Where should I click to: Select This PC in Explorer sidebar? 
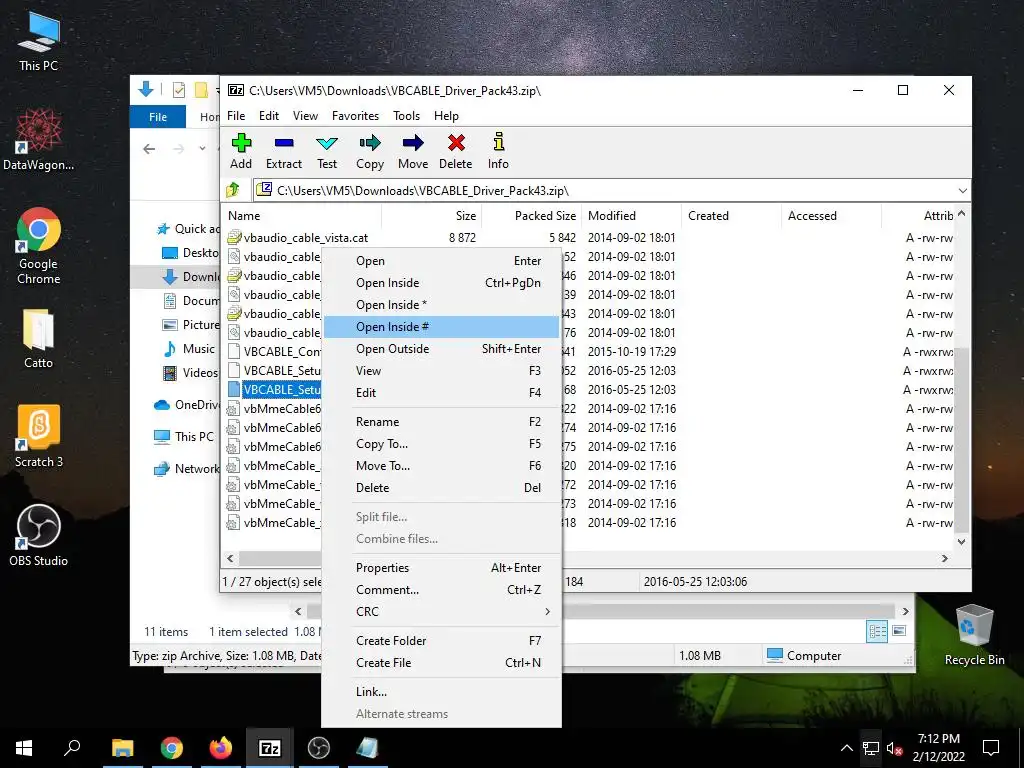(x=185, y=436)
